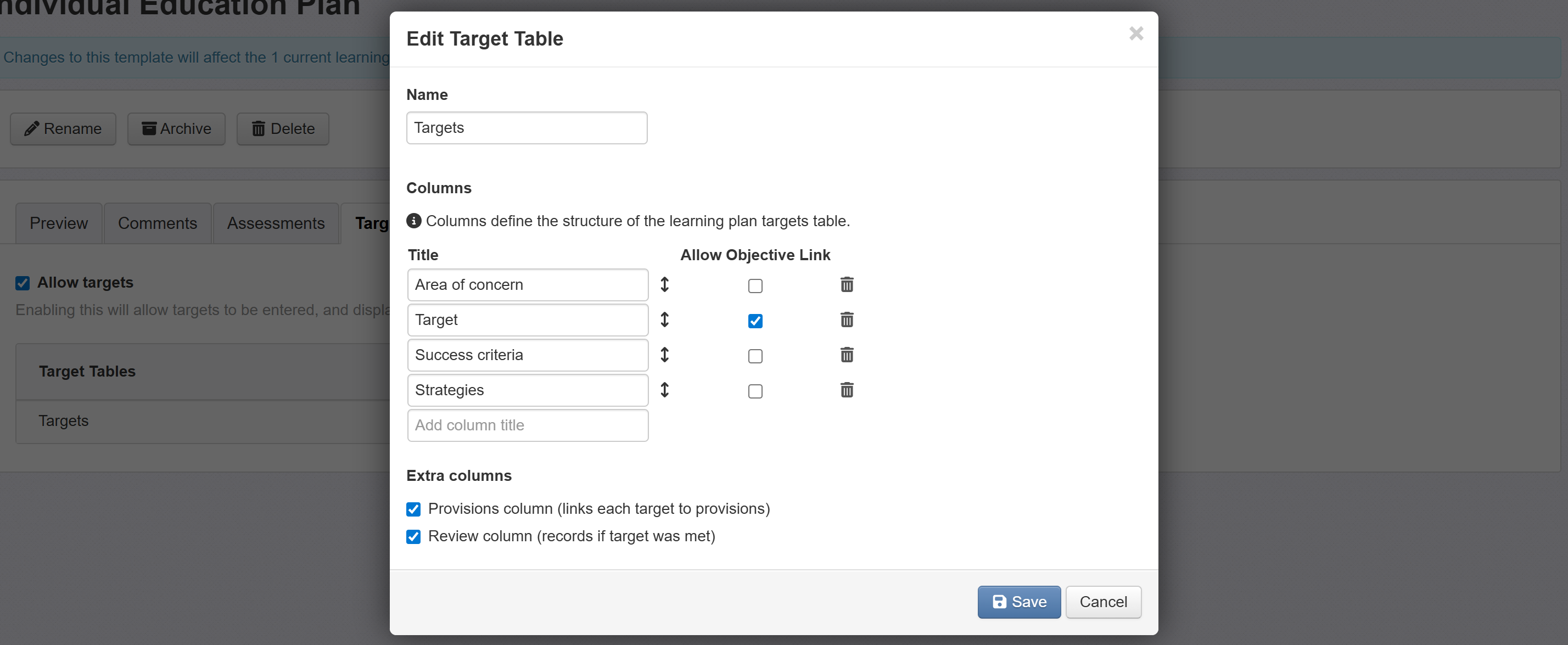This screenshot has height=645, width=1568.
Task: Click reorder handle beside Target column
Action: pos(665,320)
